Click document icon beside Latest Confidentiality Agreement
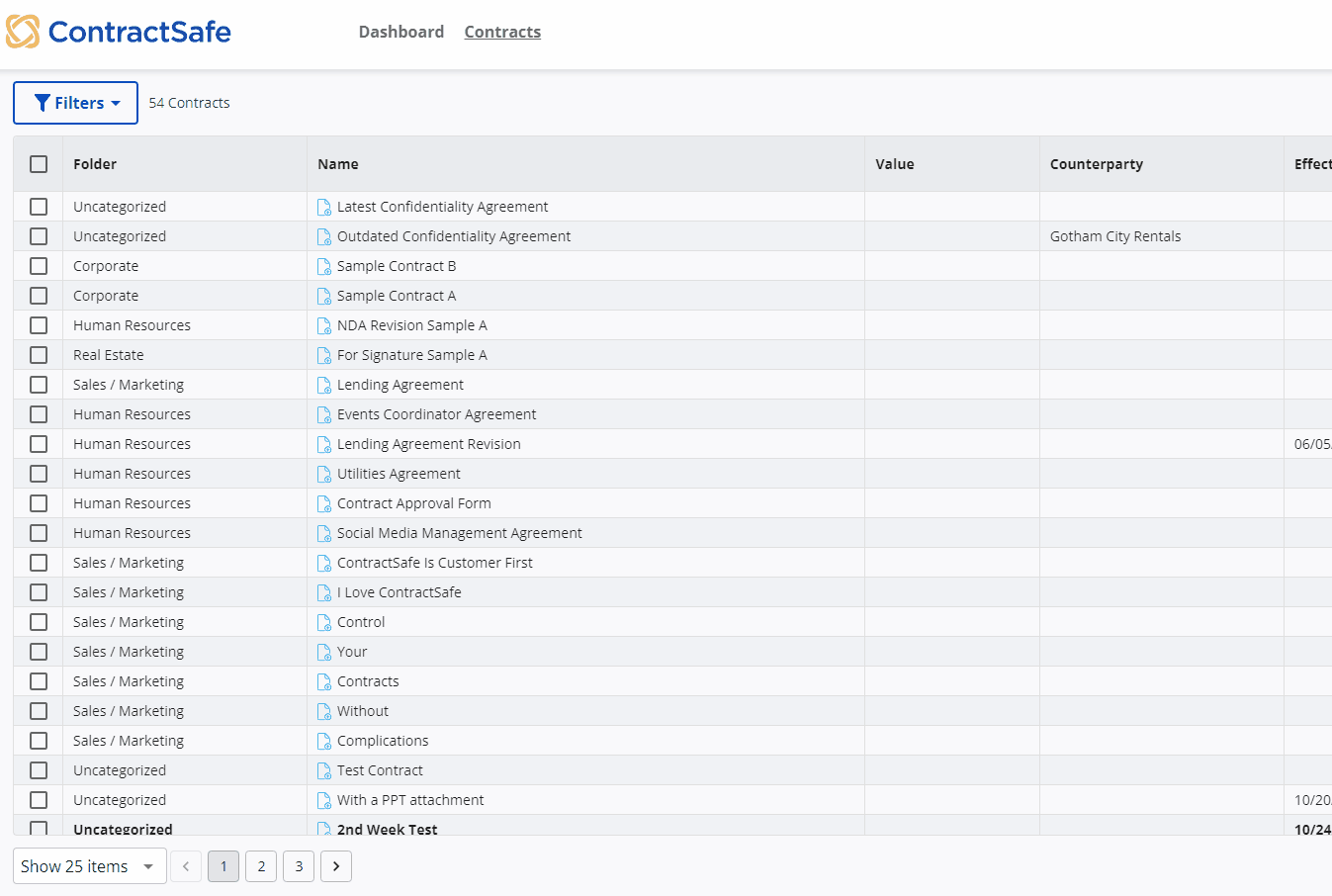The image size is (1332, 896). (x=324, y=208)
